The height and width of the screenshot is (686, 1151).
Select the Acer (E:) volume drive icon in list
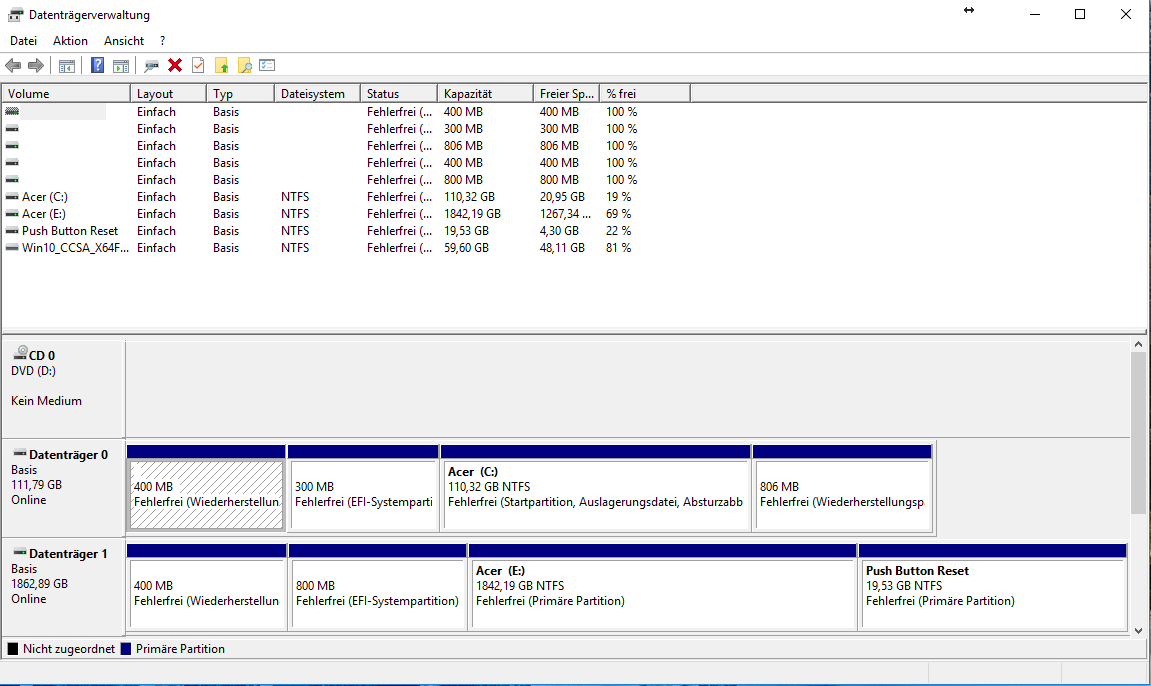click(x=12, y=214)
